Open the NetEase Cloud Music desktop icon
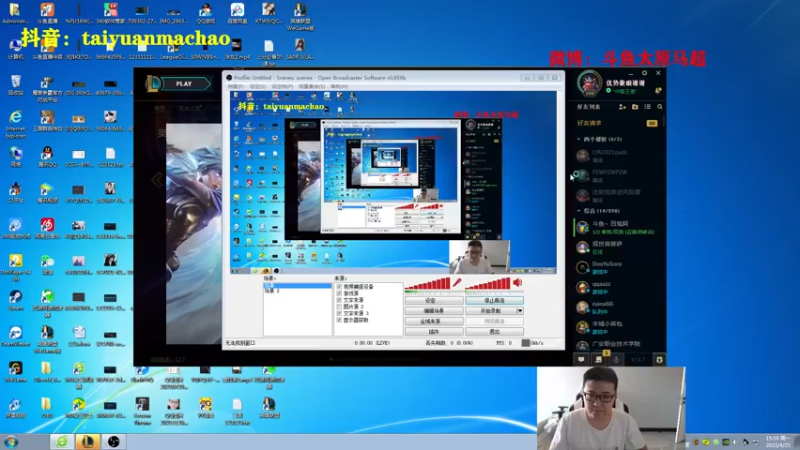Viewport: 800px width, 450px height. 47,228
